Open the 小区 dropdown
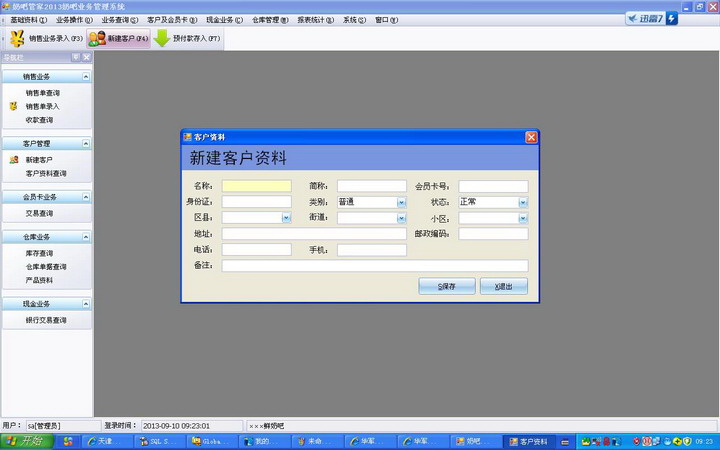The width and height of the screenshot is (720, 450). click(x=523, y=218)
